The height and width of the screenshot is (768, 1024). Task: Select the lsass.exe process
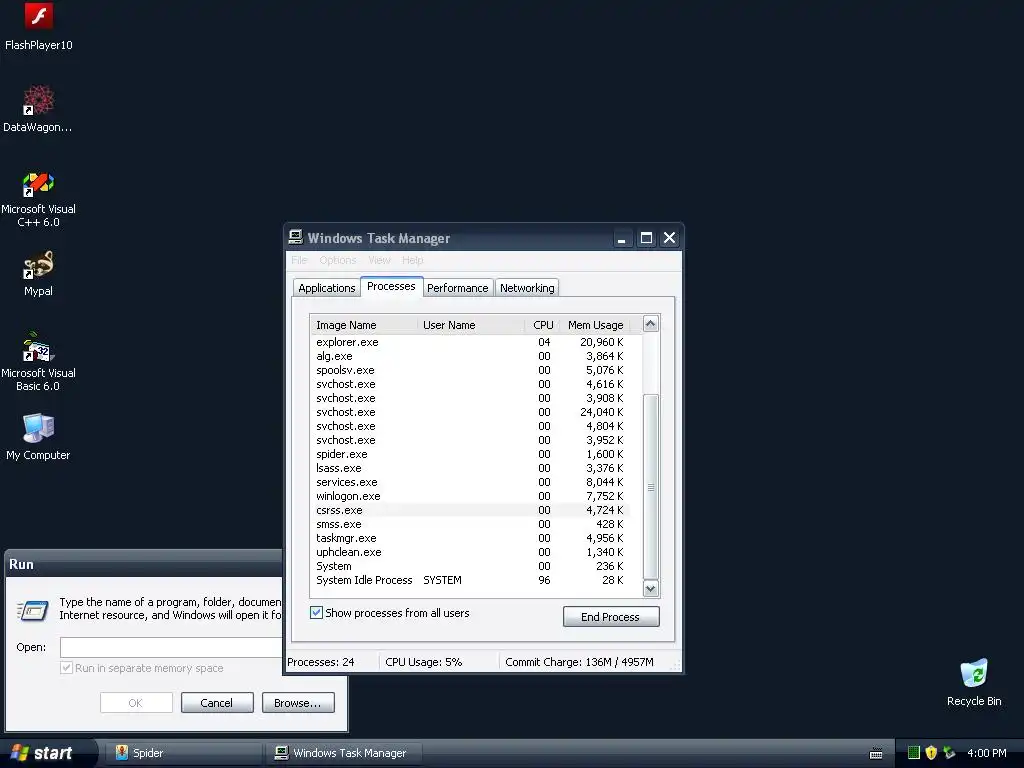(x=470, y=468)
